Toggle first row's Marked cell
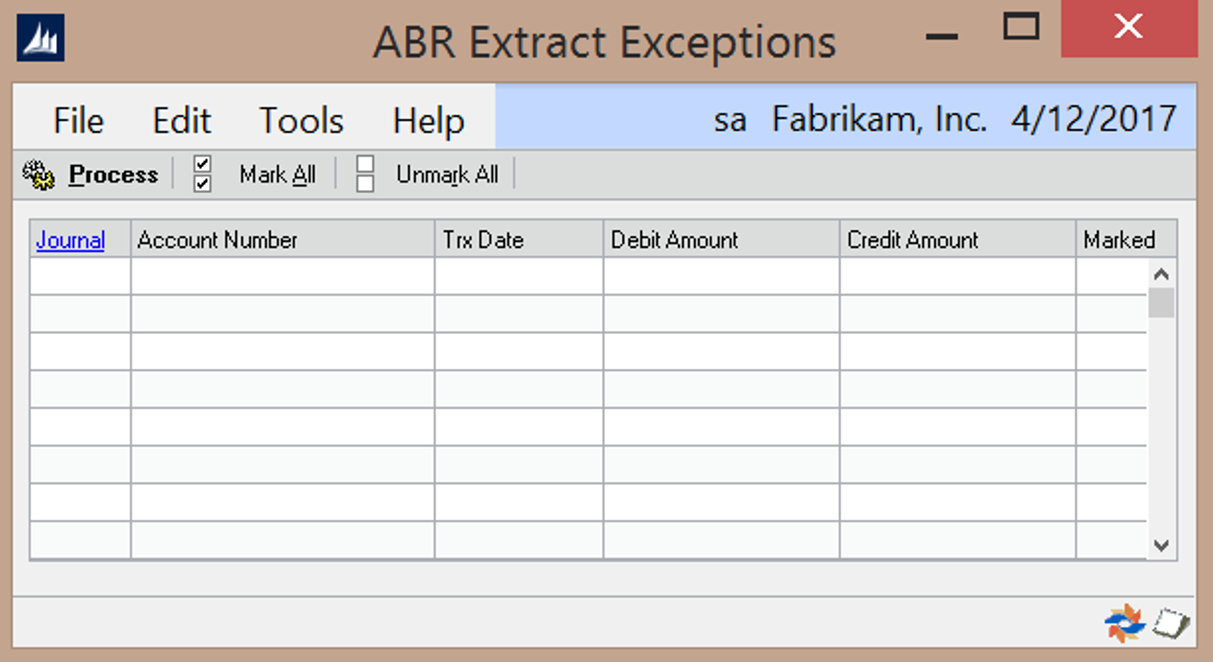This screenshot has width=1213, height=662. [x=1111, y=276]
